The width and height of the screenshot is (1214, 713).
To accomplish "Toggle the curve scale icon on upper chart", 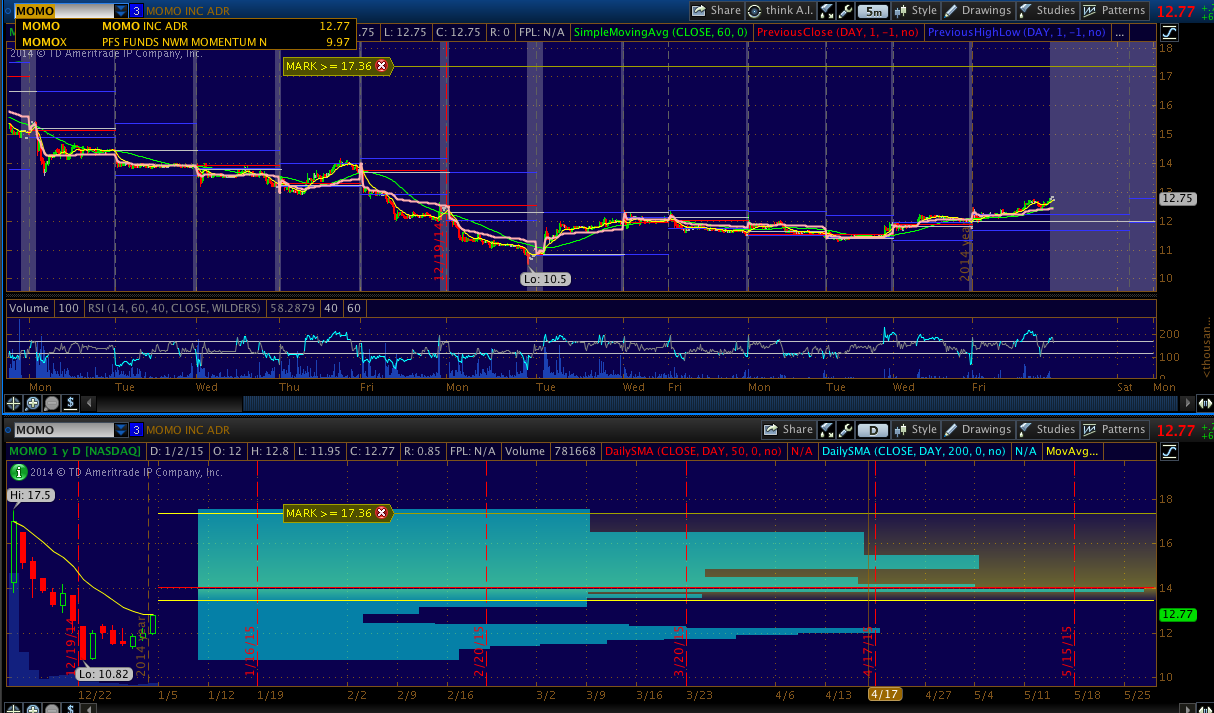I will 1169,32.
